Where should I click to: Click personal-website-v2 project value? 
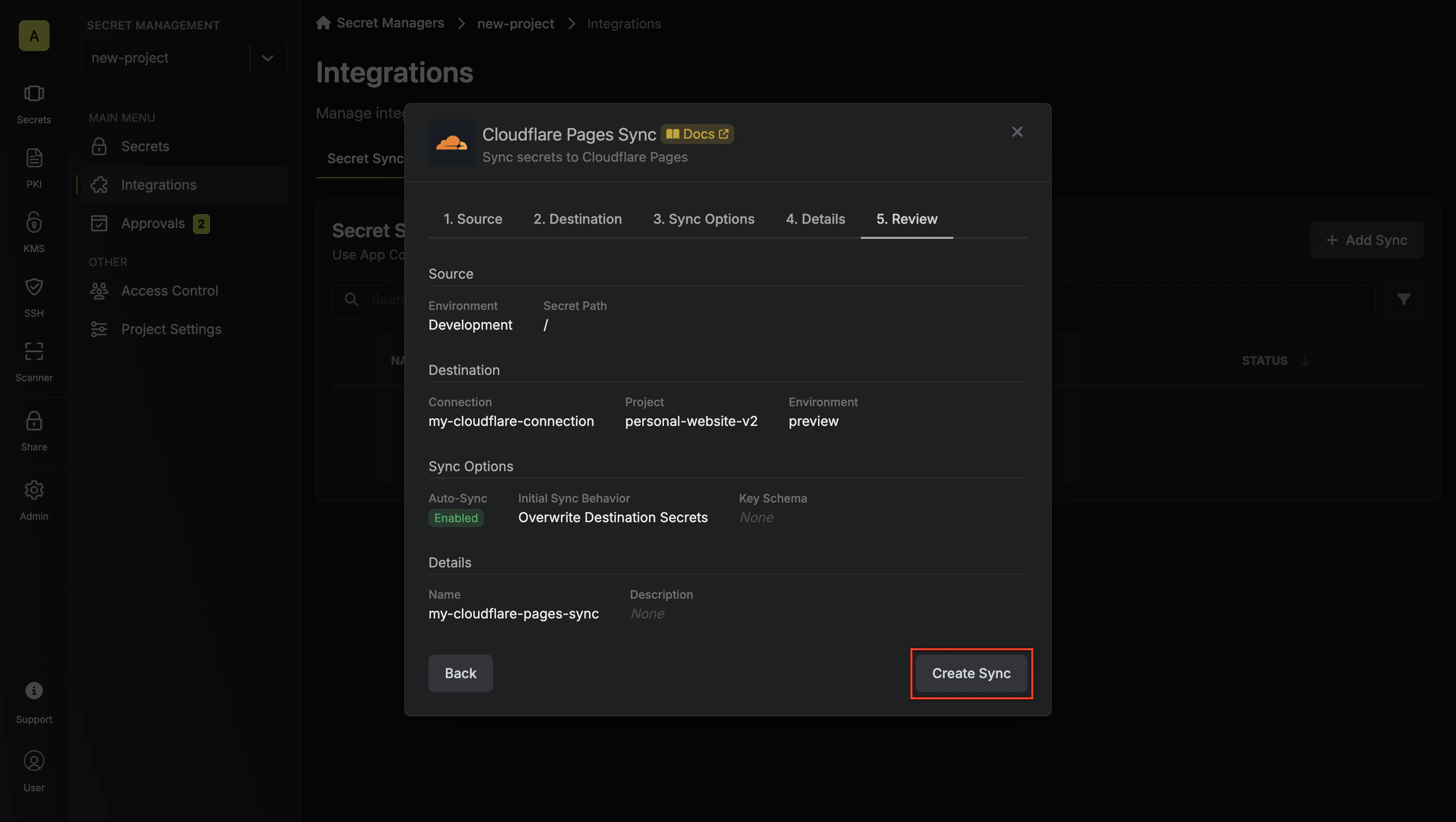click(691, 422)
